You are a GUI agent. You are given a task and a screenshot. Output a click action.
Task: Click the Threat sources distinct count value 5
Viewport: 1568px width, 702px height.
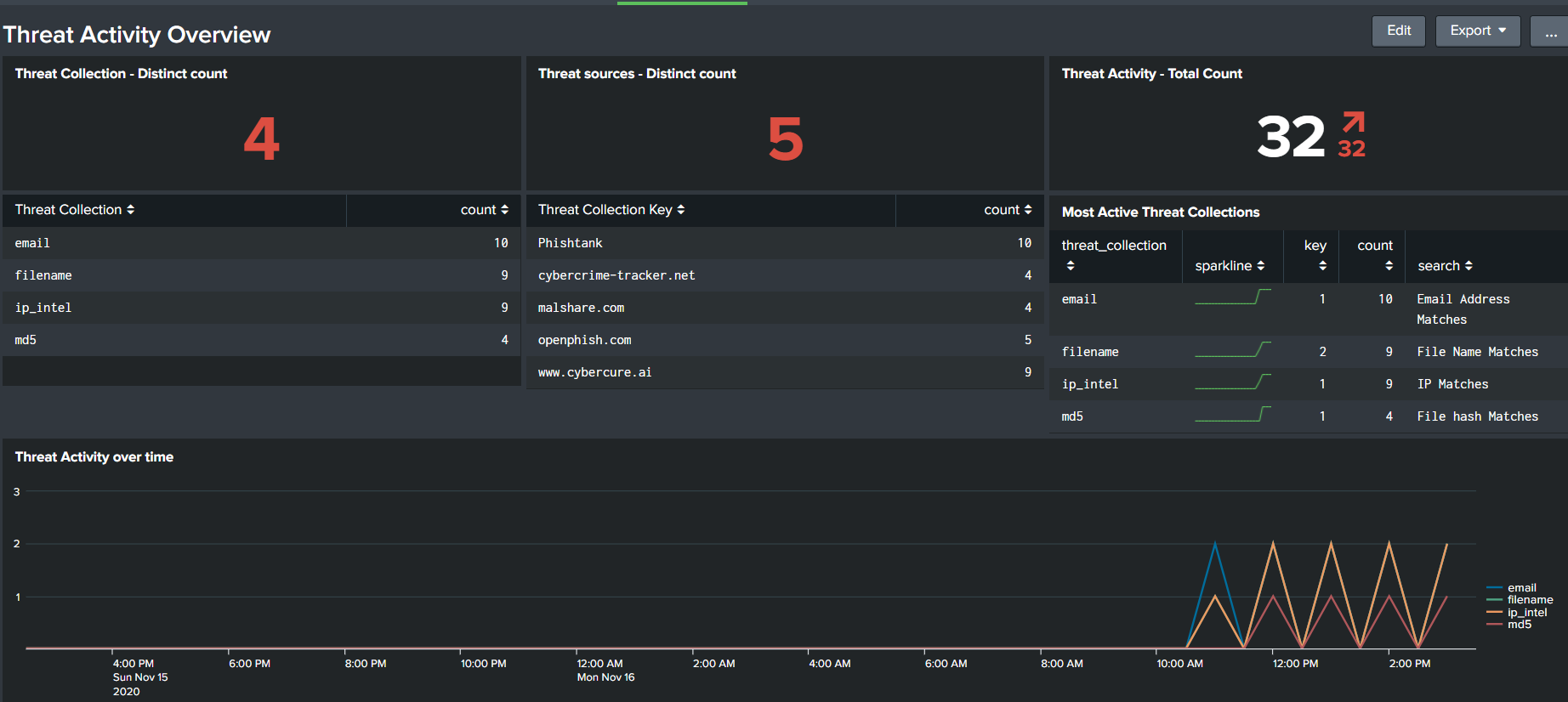point(785,139)
